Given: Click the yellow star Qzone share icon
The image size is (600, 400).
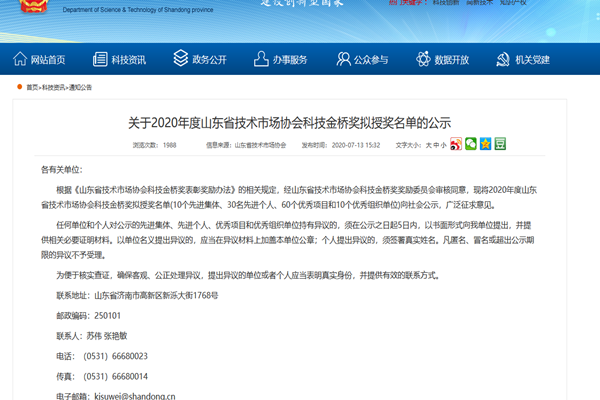Looking at the screenshot, I should click(x=485, y=144).
